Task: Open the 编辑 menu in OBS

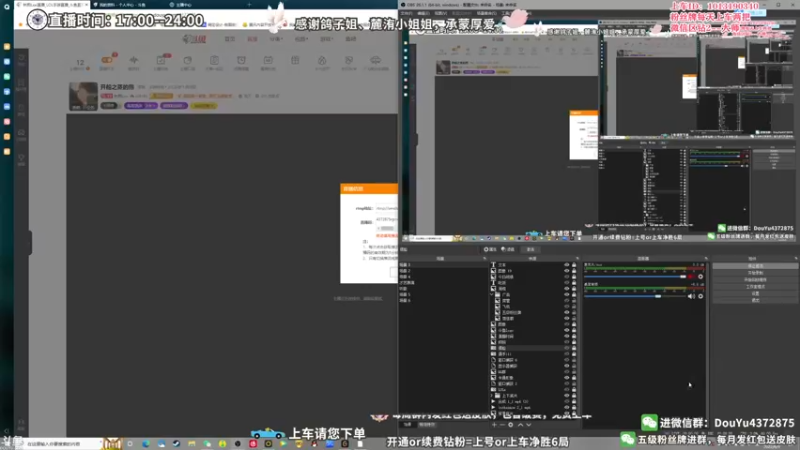Action: [x=423, y=13]
